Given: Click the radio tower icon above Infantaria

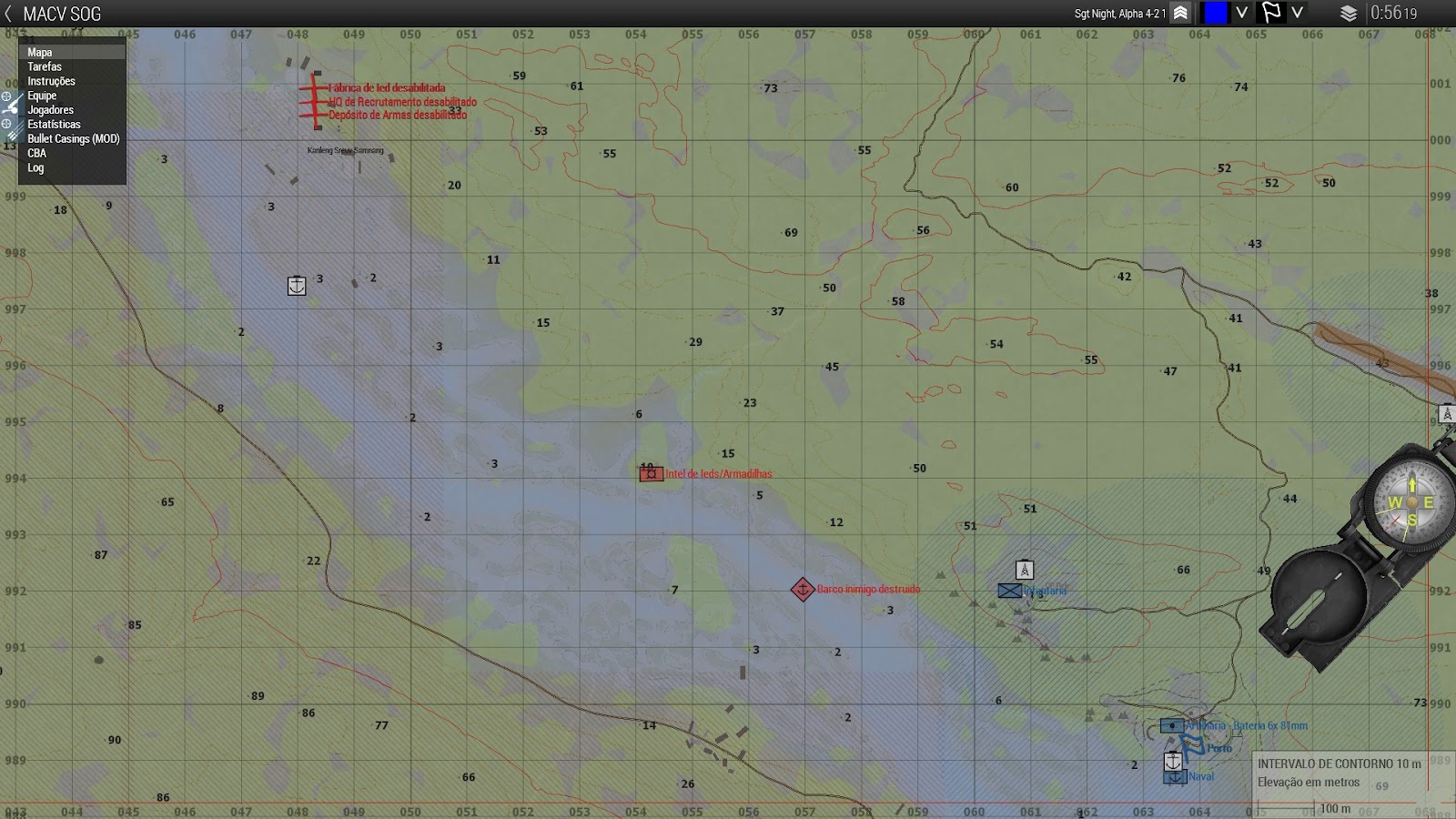Looking at the screenshot, I should coord(1025,571).
